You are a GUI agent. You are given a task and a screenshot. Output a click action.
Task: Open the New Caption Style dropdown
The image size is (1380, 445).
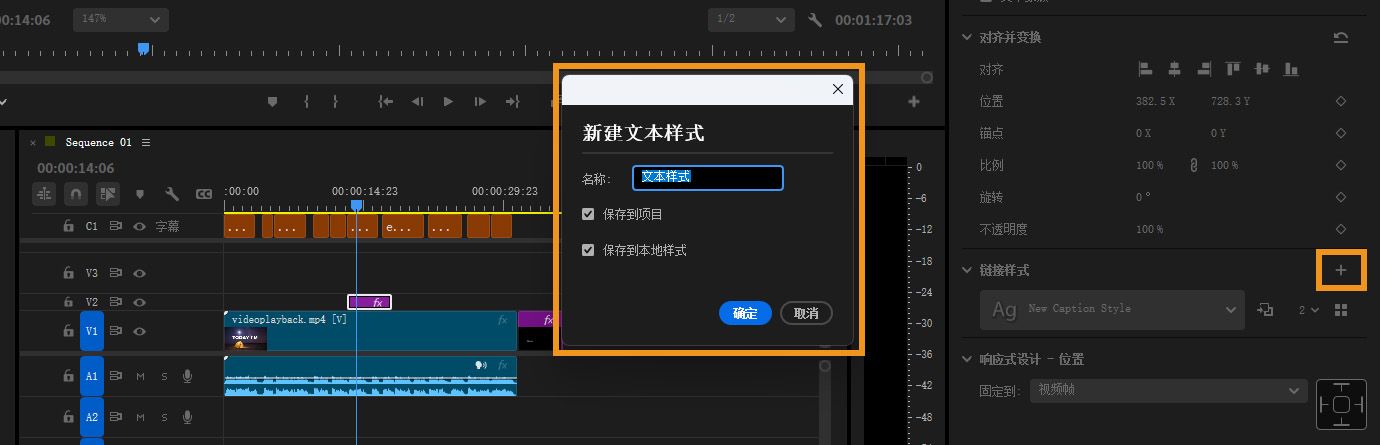tap(1113, 310)
